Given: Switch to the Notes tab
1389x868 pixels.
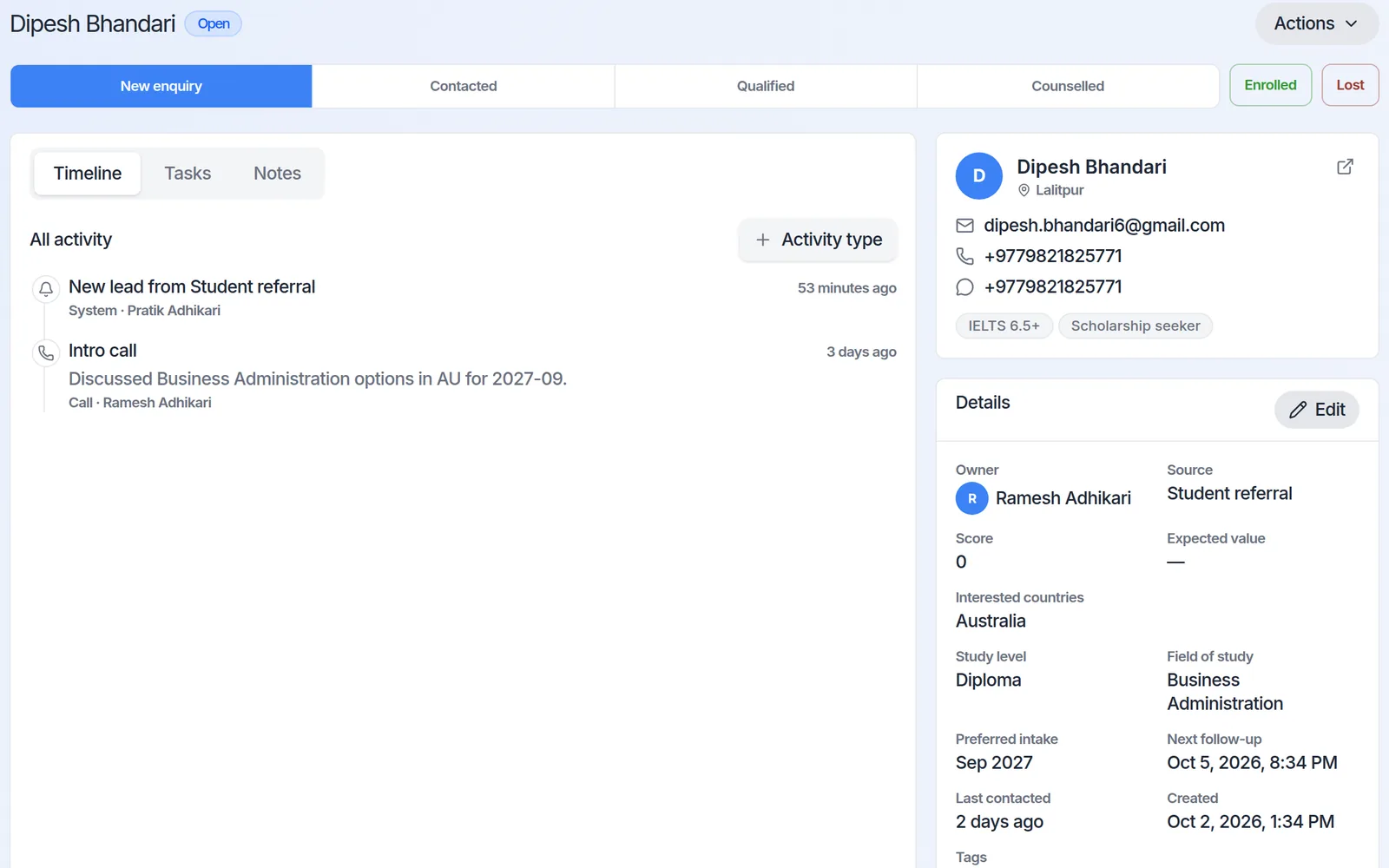Looking at the screenshot, I should pyautogui.click(x=277, y=174).
